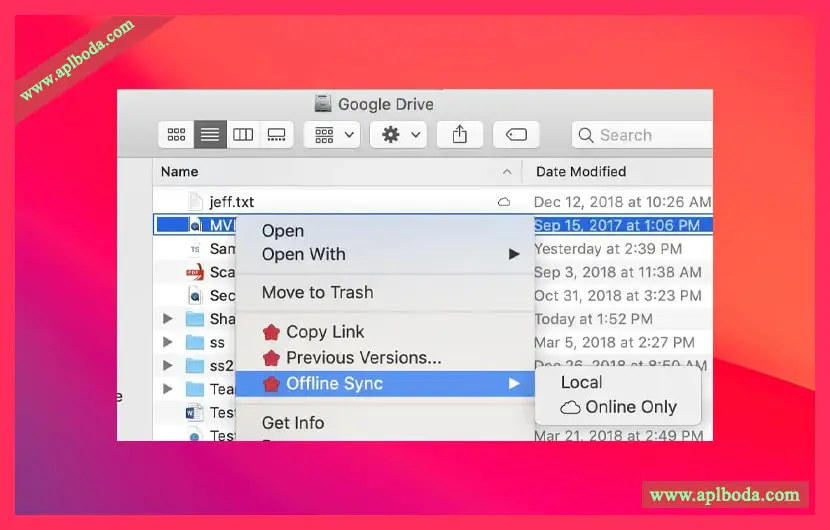Click the Google Drive window title
Screen dimensions: 830x530
tap(386, 104)
